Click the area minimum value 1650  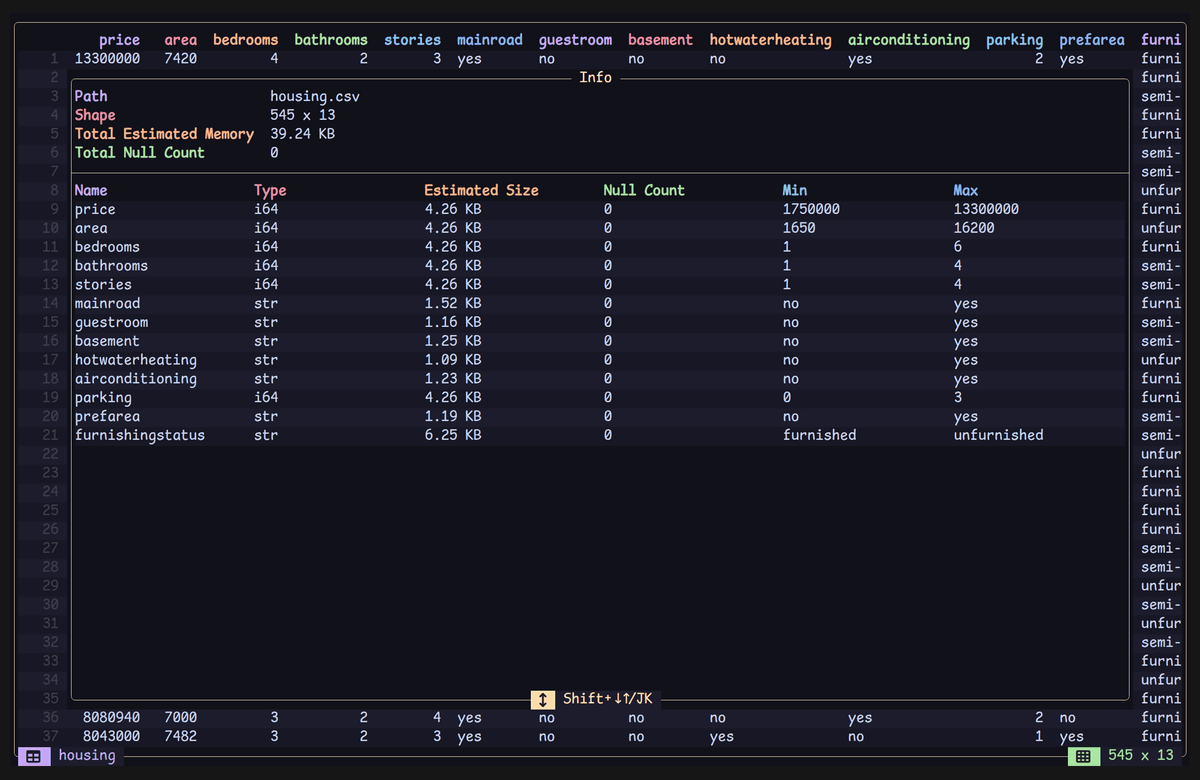point(799,228)
